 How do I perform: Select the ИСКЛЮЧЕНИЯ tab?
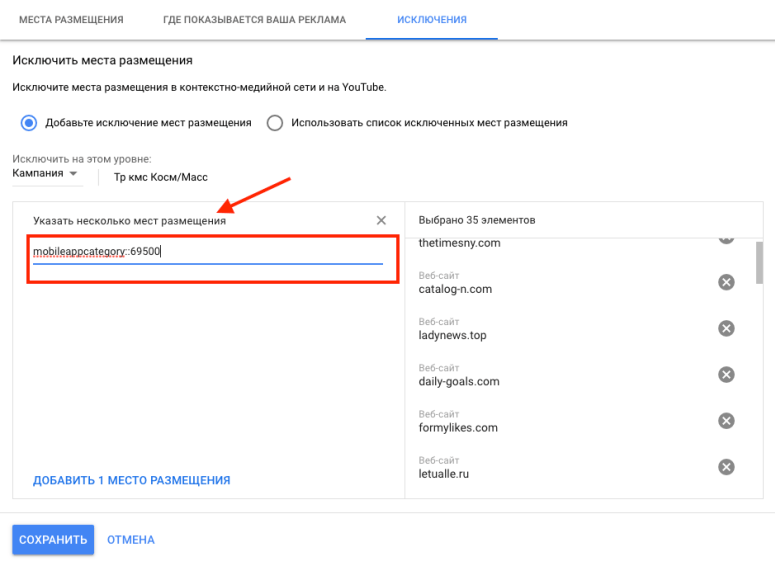pos(431,20)
